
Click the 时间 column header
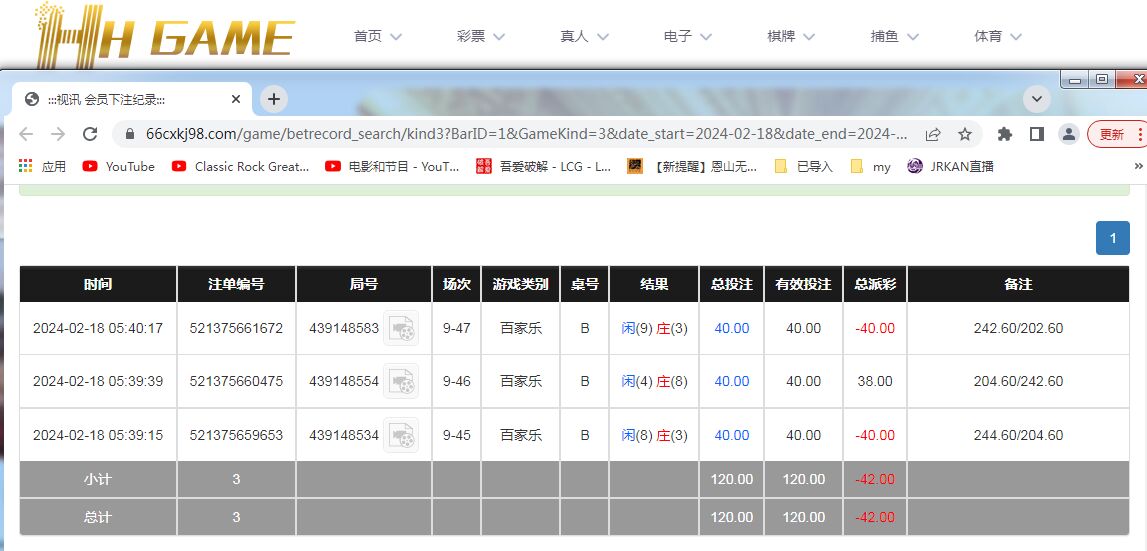coord(98,284)
